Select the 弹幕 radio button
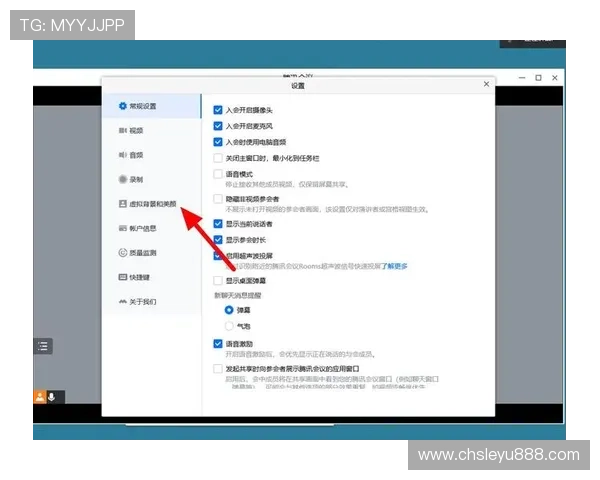The height and width of the screenshot is (480, 600). (x=229, y=310)
